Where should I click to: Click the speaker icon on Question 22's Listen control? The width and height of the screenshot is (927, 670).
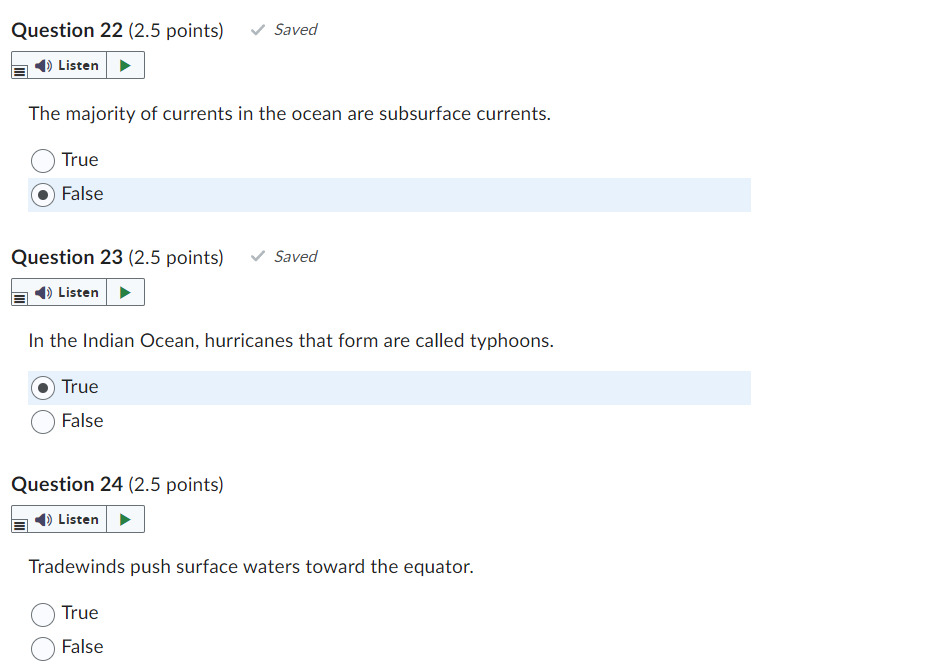click(41, 65)
